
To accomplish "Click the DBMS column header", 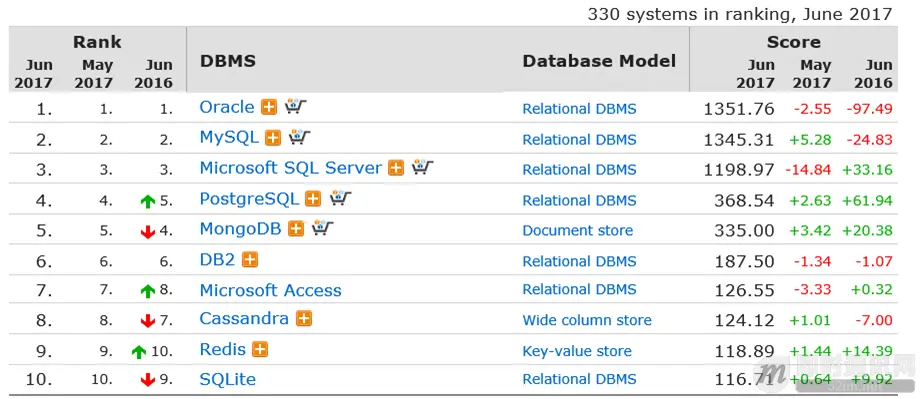I will tap(228, 61).
